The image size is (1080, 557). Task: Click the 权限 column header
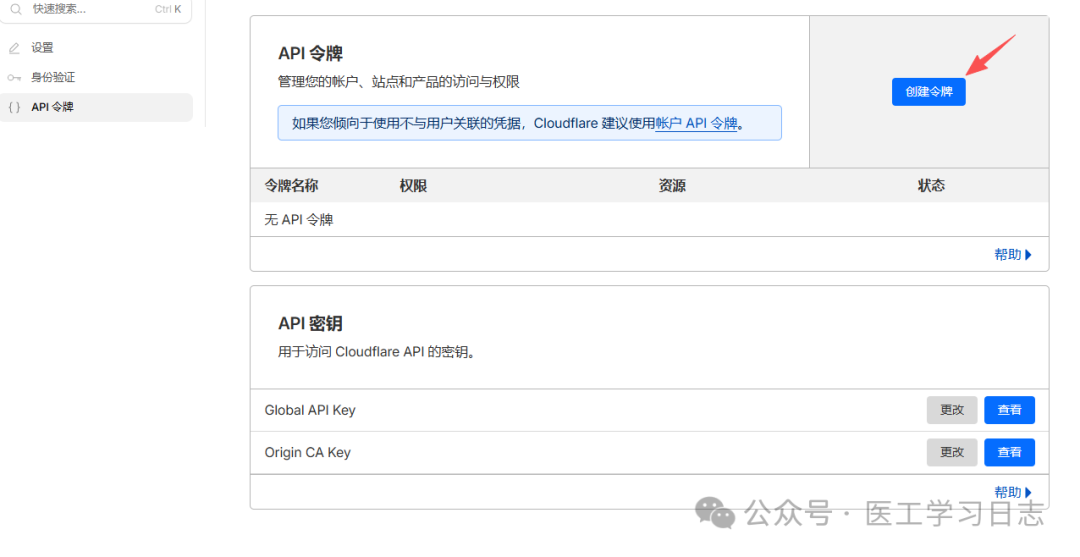pyautogui.click(x=413, y=186)
